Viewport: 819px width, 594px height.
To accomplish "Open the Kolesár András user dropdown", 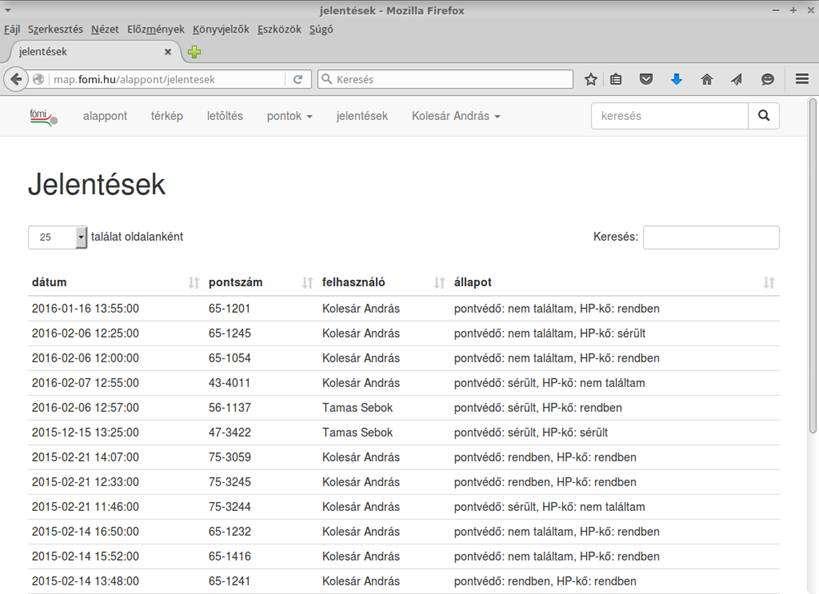I will (456, 116).
